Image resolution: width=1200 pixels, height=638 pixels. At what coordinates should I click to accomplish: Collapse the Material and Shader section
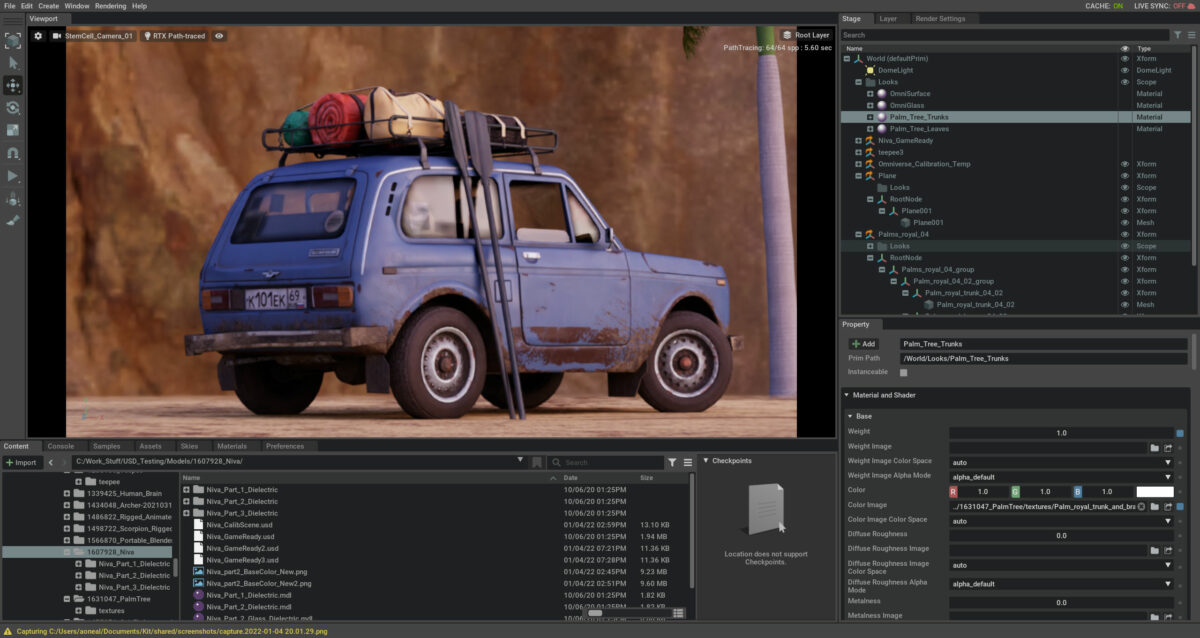click(x=849, y=394)
